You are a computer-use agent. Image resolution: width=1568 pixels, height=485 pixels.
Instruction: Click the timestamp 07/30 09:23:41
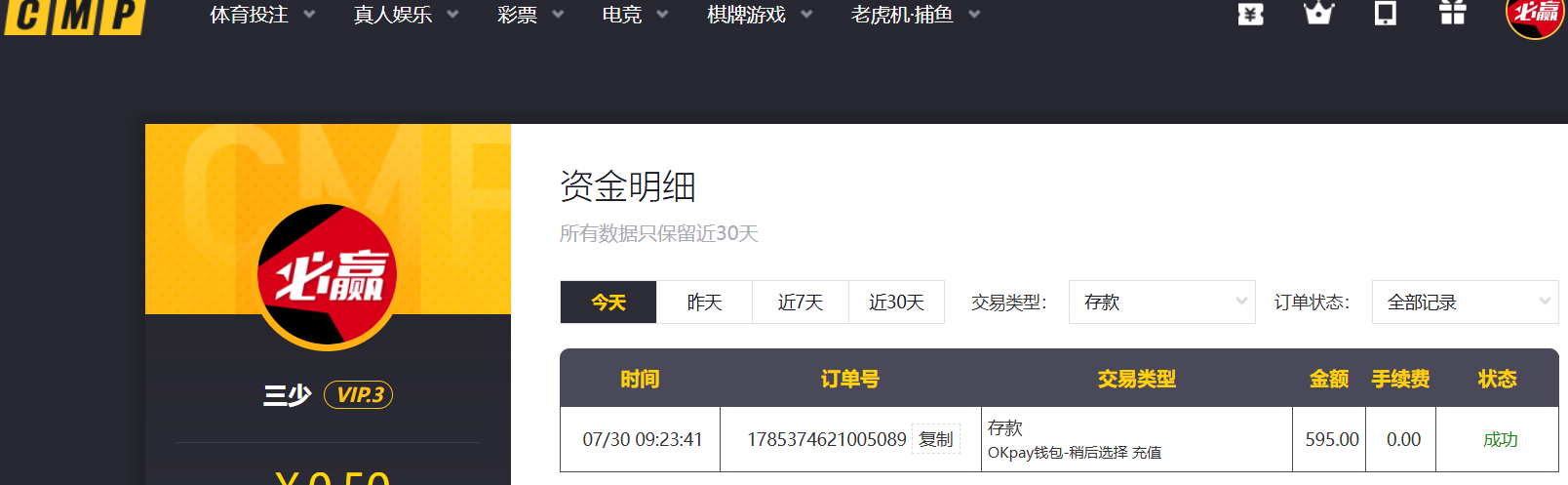(643, 439)
